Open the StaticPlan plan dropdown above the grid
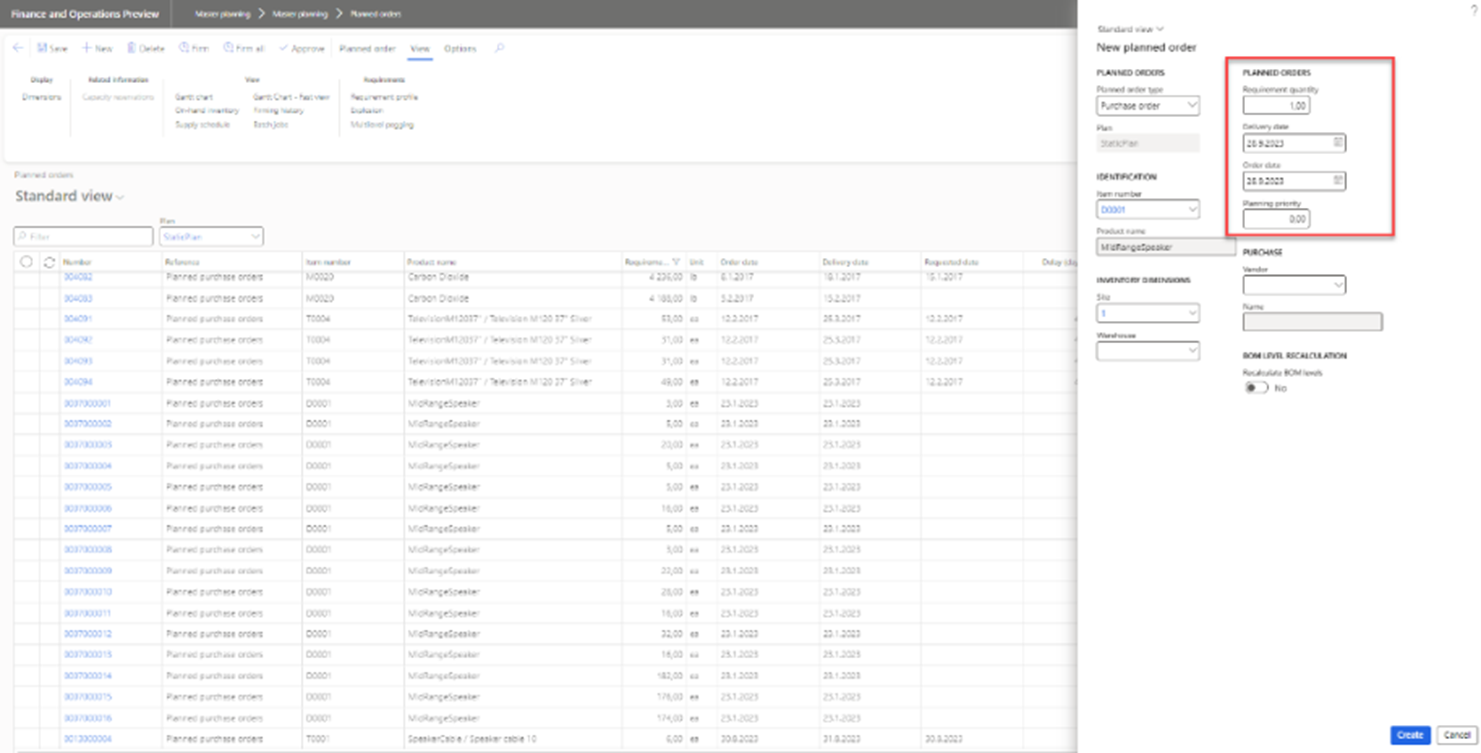Image resolution: width=1481 pixels, height=753 pixels. pos(211,237)
